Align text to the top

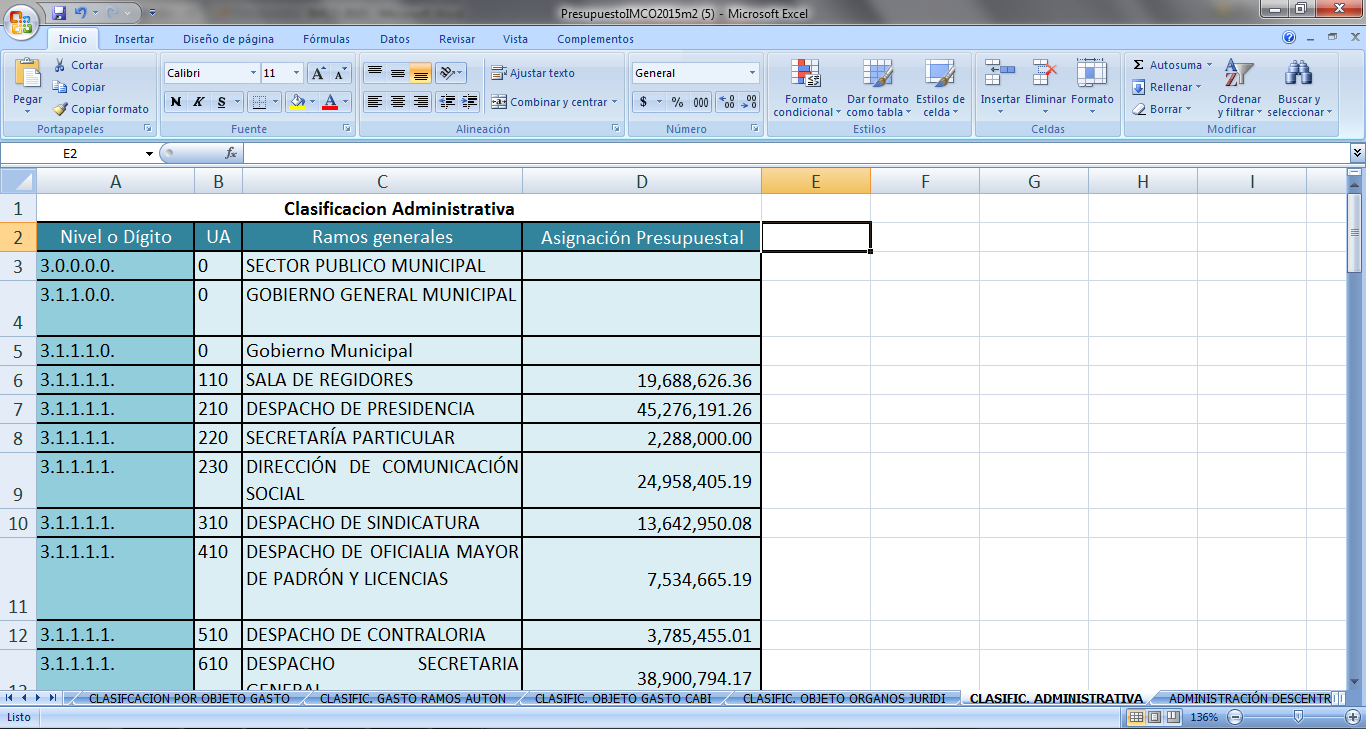375,73
